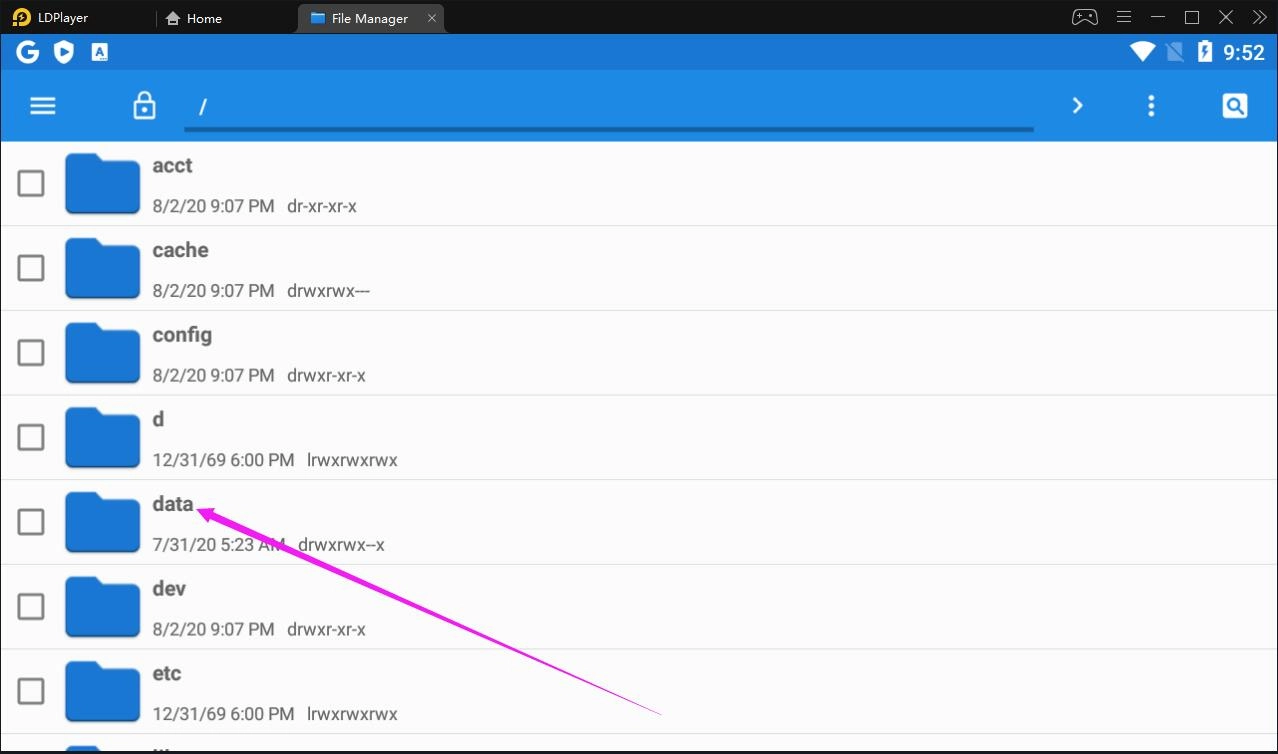Open the LDPlayer gamepad controls icon
Viewport: 1278px width, 754px height.
1083,16
